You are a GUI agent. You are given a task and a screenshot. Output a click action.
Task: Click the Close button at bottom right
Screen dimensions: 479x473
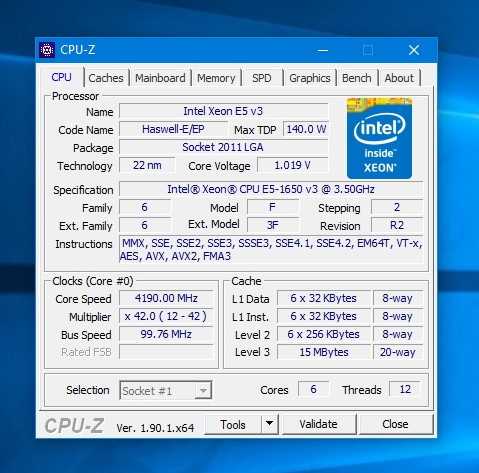click(x=395, y=424)
